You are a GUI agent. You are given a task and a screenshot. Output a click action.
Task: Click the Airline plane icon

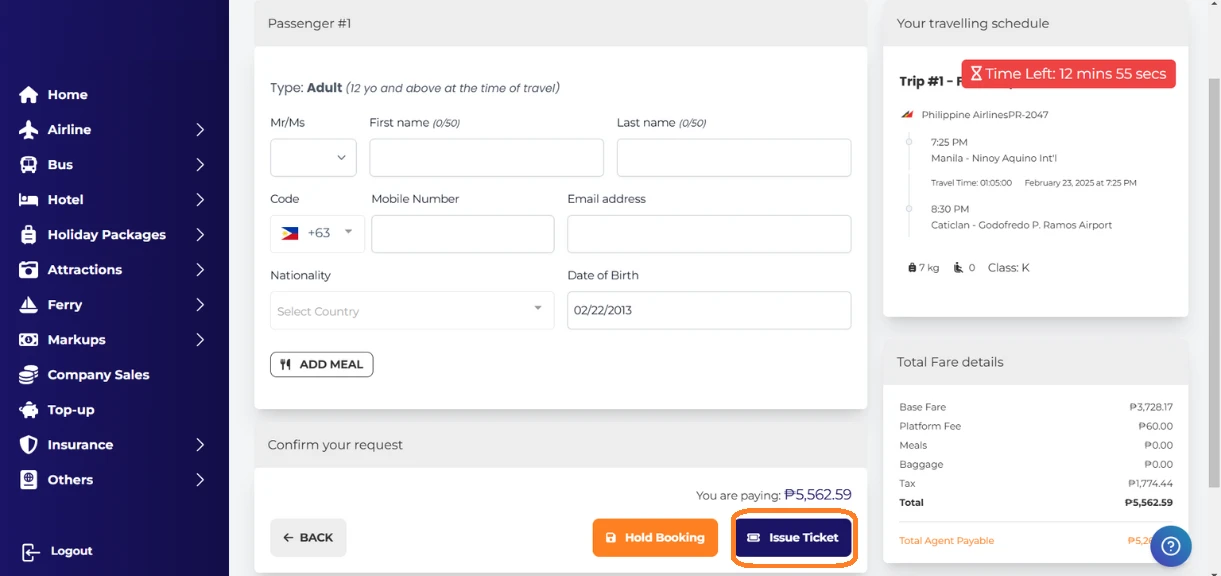pyautogui.click(x=29, y=130)
